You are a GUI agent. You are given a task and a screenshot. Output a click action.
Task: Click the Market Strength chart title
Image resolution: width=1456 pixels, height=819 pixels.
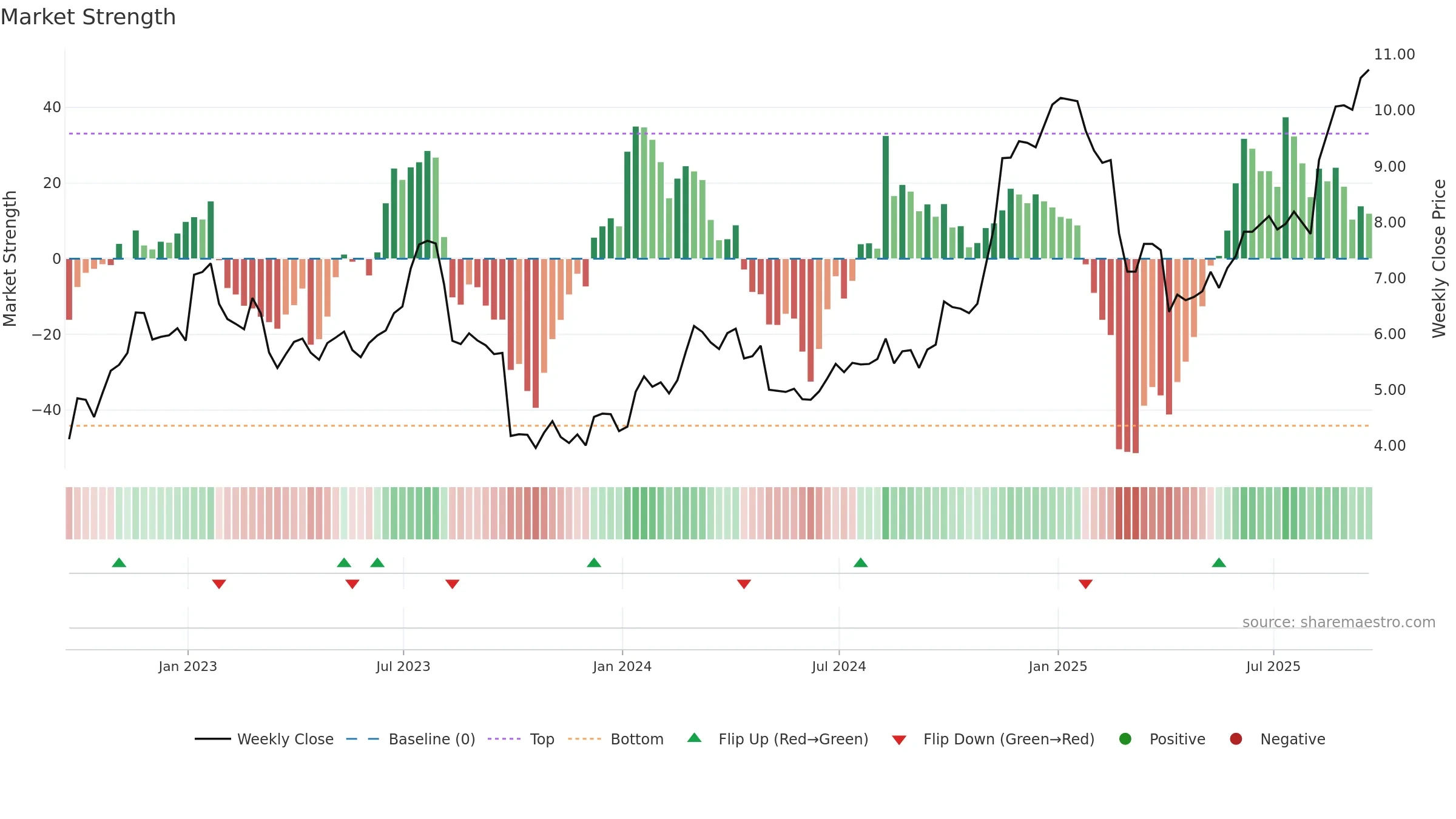(88, 17)
